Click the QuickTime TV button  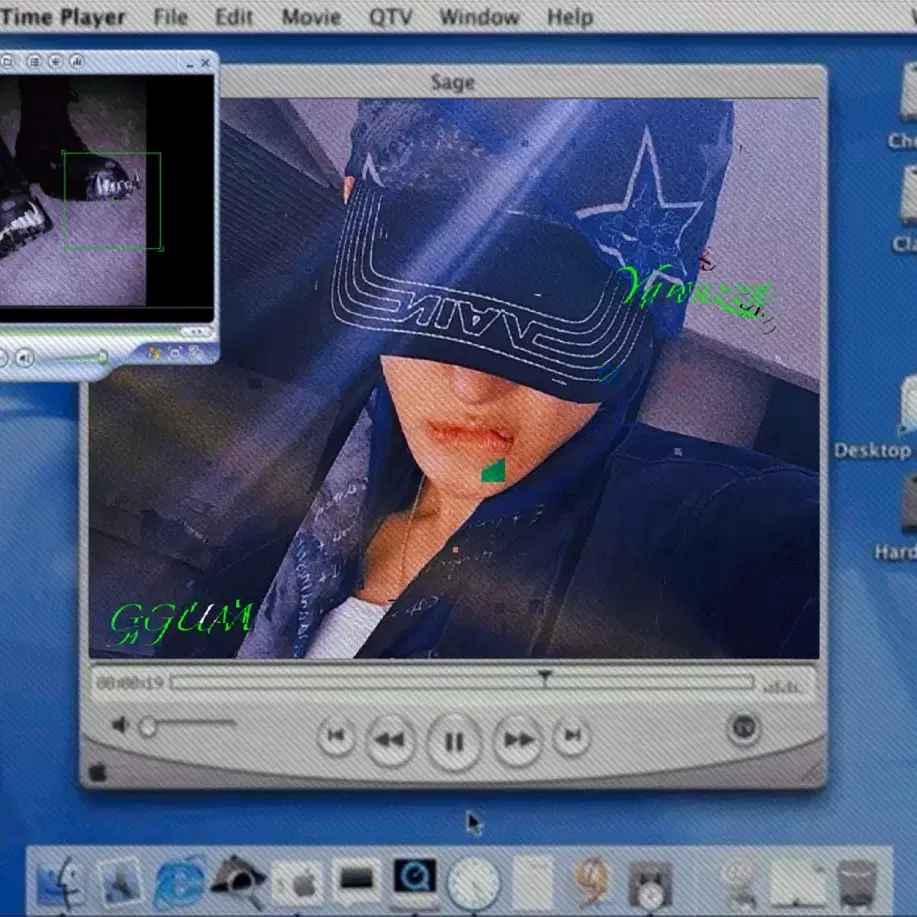[x=744, y=728]
